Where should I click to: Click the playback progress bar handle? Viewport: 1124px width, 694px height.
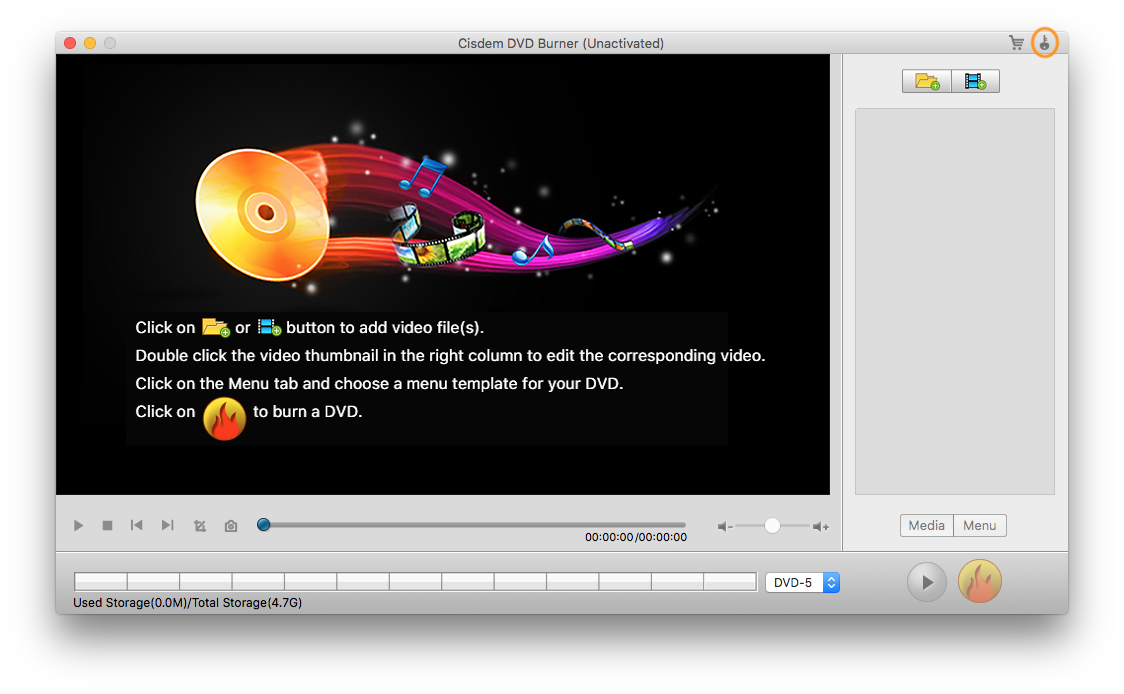(264, 525)
